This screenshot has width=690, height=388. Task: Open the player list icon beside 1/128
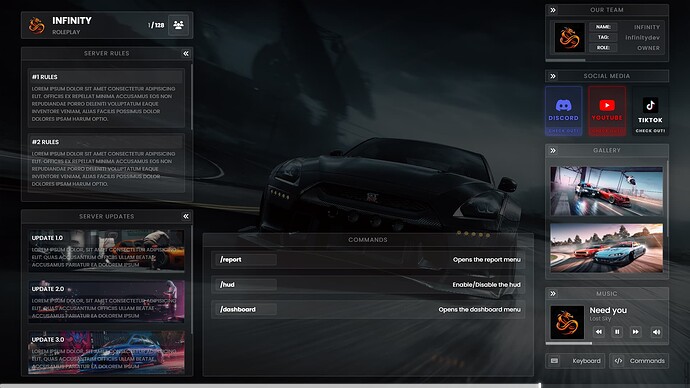[178, 25]
